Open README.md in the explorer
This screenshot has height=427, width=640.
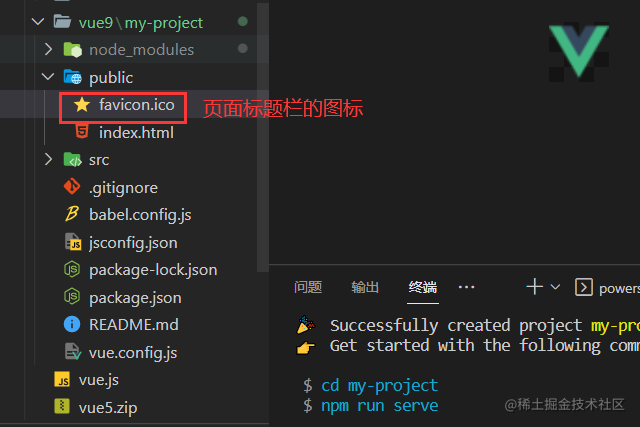[x=134, y=325]
